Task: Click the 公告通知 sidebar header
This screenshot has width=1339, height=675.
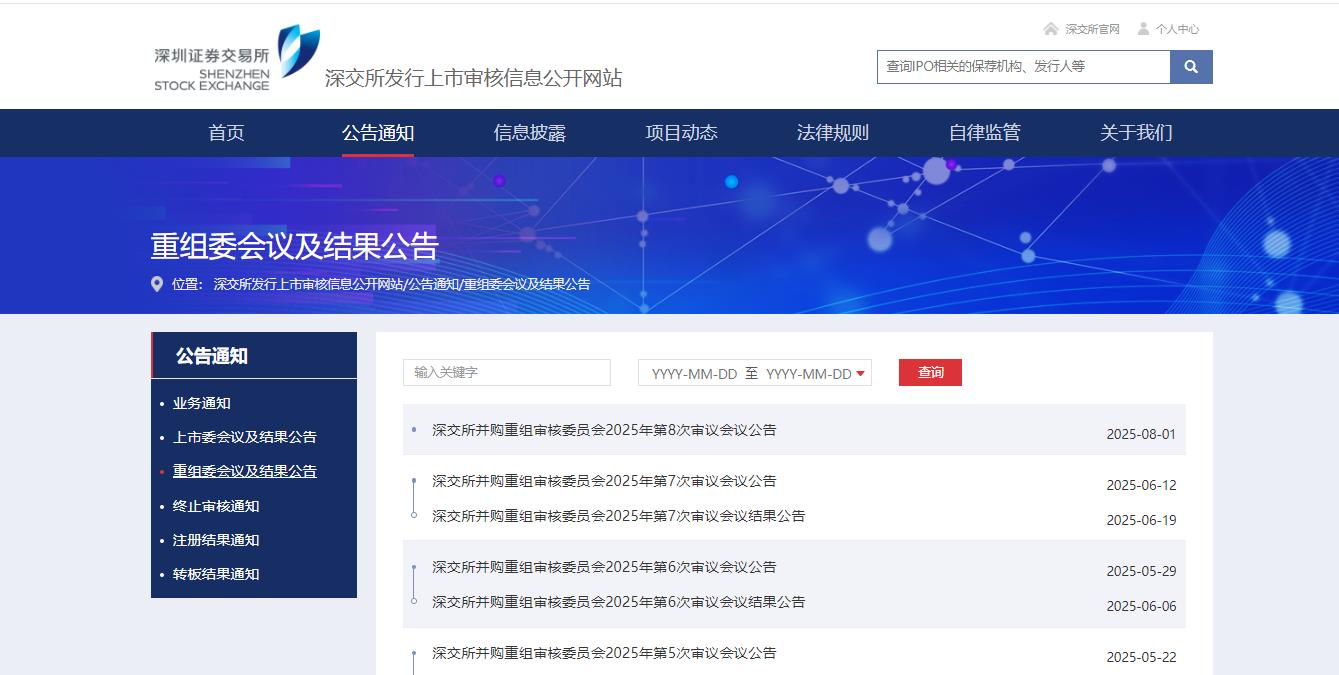Action: point(254,355)
